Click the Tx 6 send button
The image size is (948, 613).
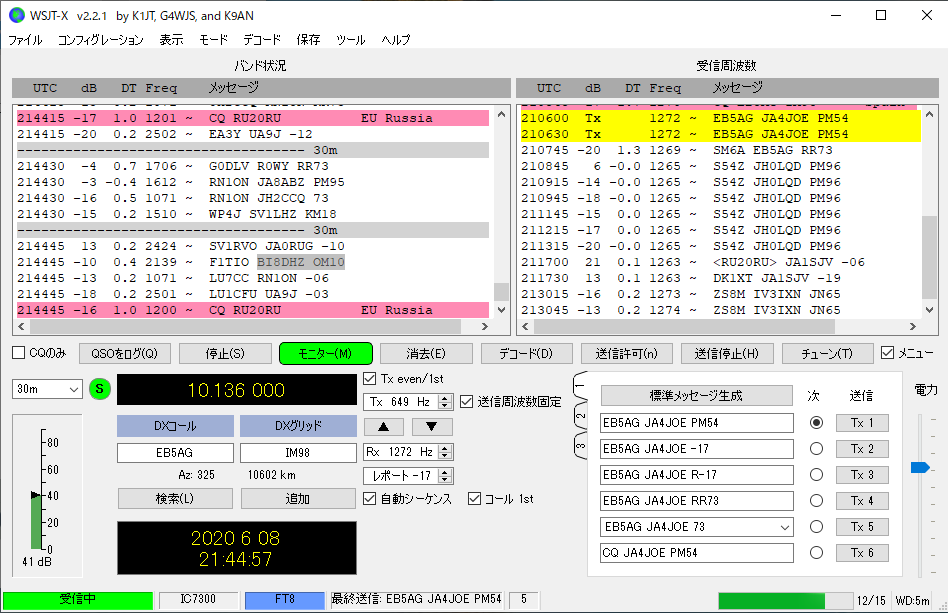click(862, 553)
